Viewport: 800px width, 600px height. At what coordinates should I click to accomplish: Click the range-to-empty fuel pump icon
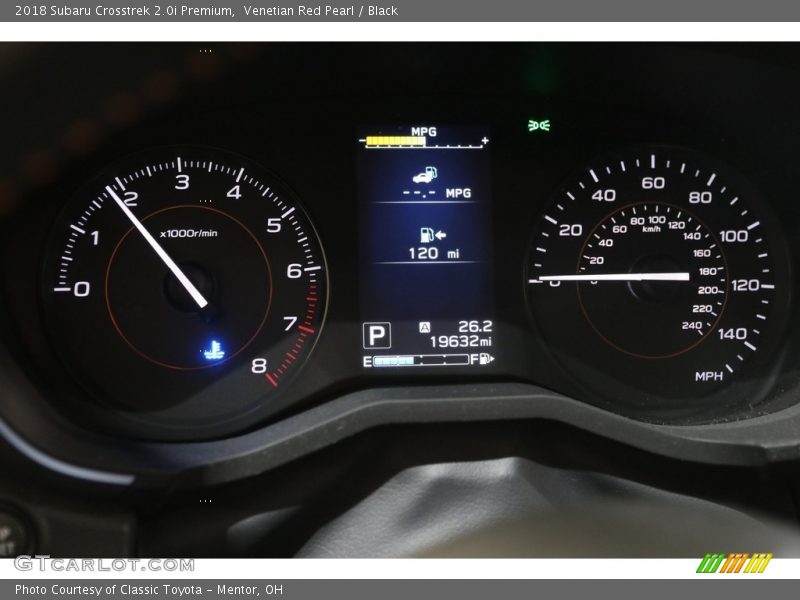point(430,235)
